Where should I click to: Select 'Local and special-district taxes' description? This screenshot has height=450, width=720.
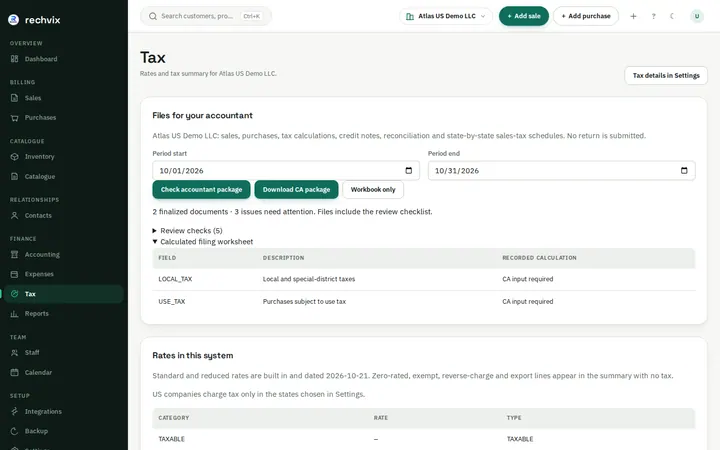(x=309, y=279)
